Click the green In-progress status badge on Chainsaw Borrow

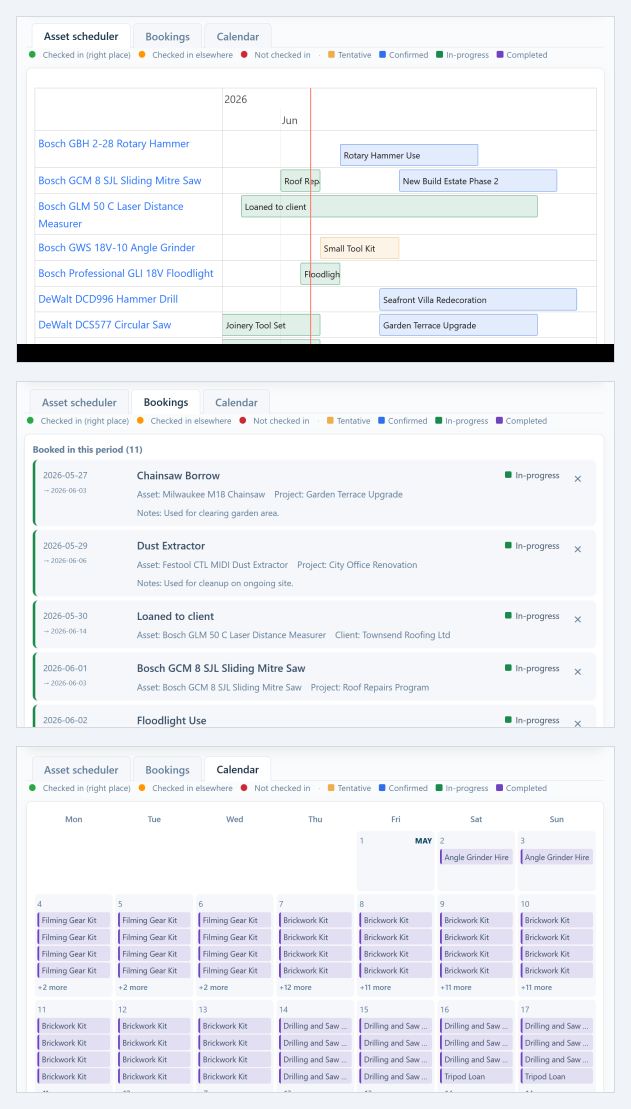point(532,475)
